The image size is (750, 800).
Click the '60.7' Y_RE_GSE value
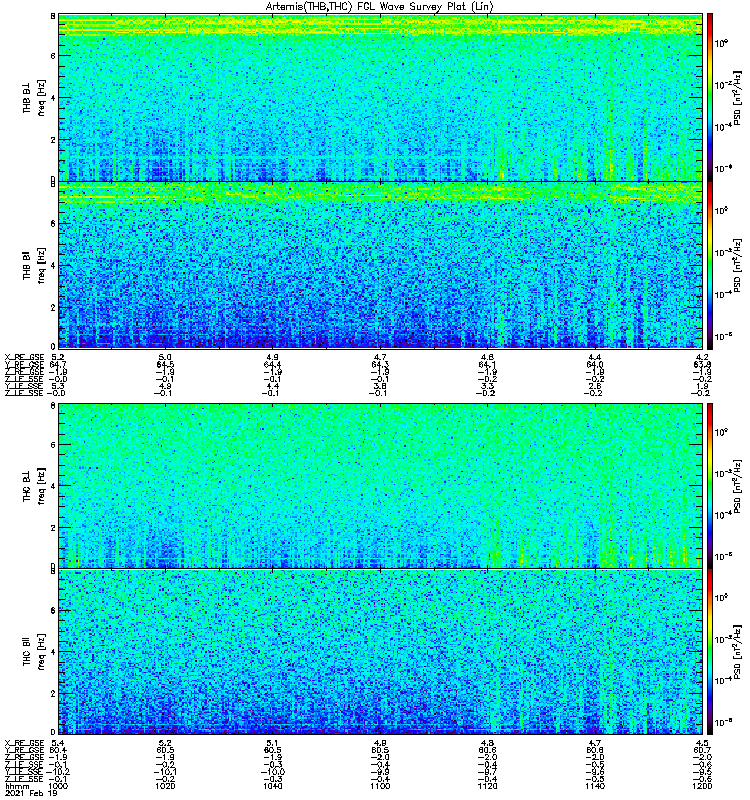(x=702, y=750)
